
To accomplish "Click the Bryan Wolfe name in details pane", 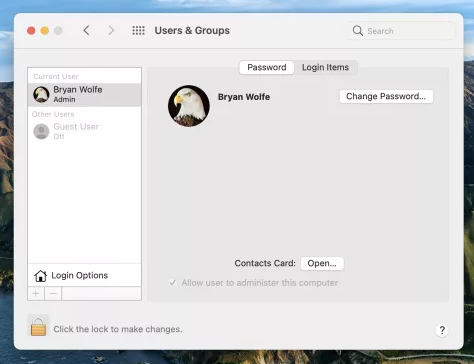I will click(x=244, y=97).
